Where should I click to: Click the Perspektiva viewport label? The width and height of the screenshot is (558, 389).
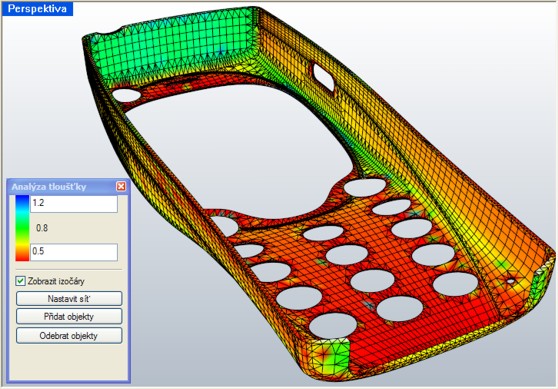pyautogui.click(x=37, y=9)
